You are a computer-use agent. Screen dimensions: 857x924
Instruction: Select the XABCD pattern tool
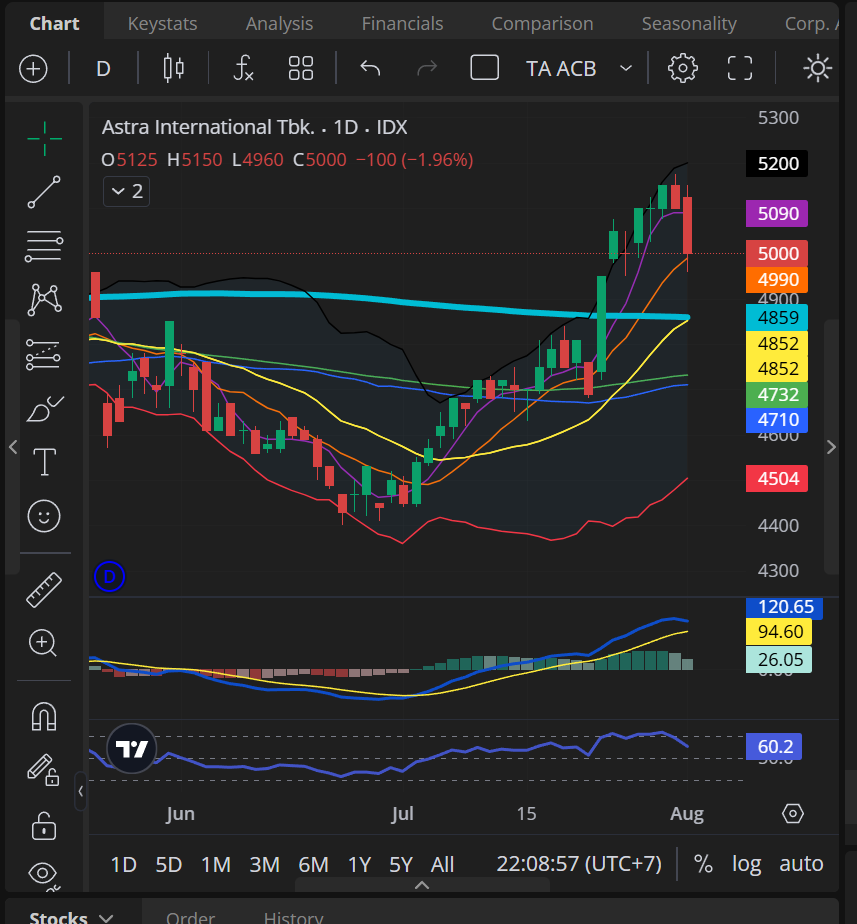44,299
